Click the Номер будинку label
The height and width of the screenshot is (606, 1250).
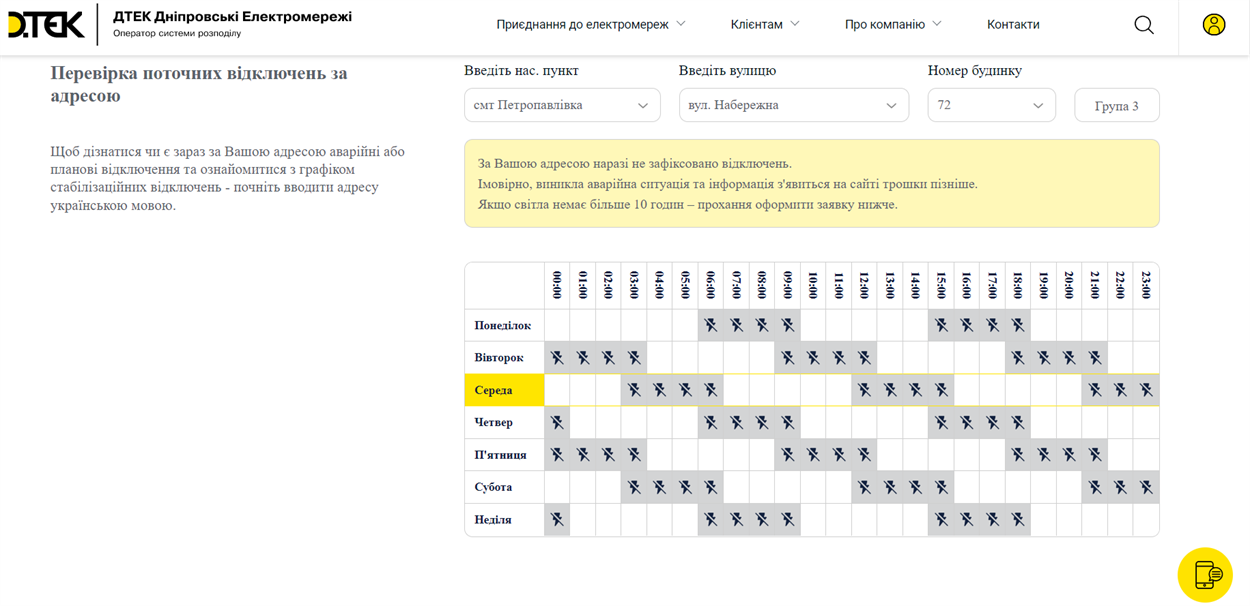pos(975,70)
